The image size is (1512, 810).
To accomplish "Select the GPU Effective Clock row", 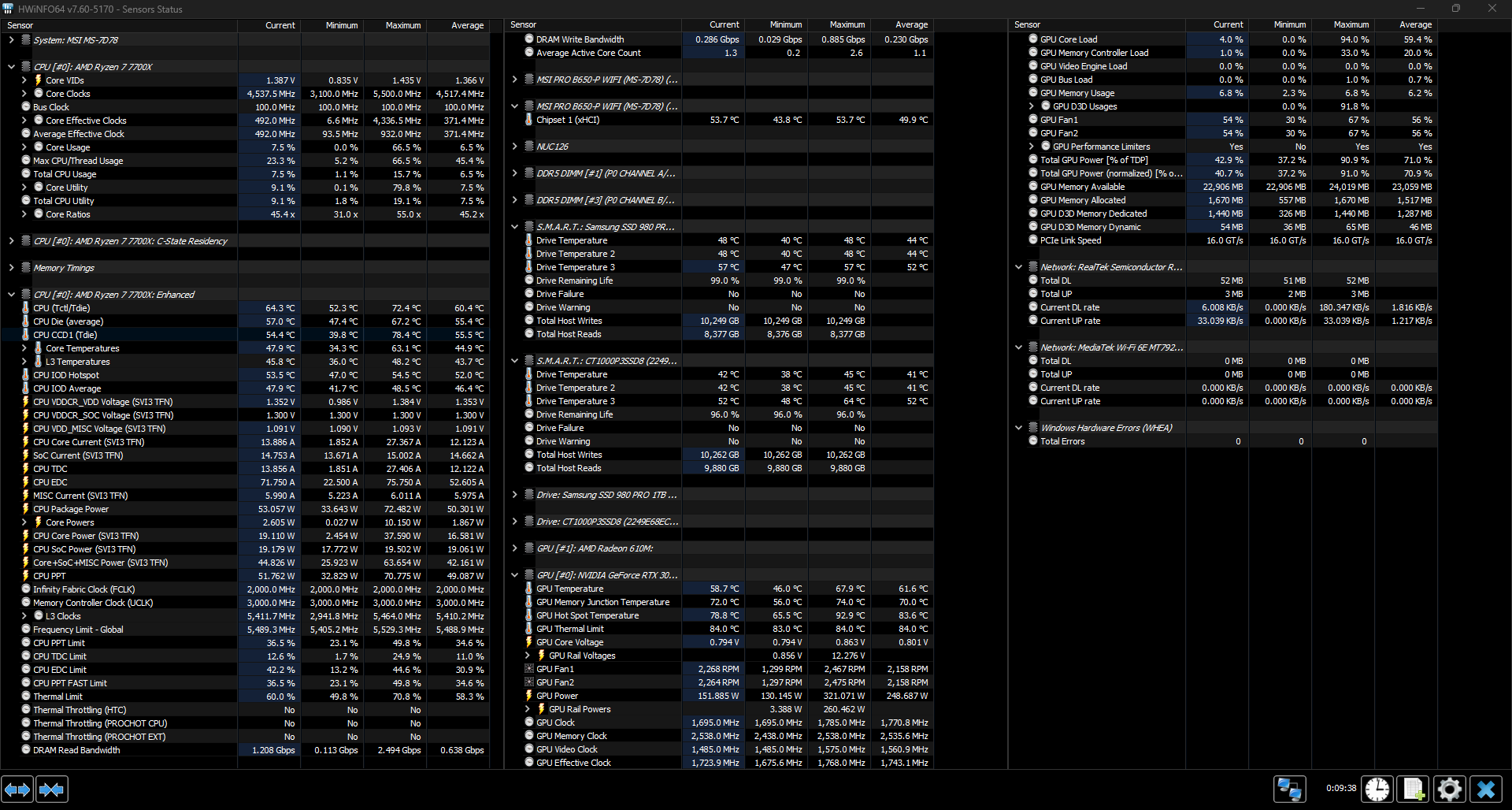I will click(719, 763).
